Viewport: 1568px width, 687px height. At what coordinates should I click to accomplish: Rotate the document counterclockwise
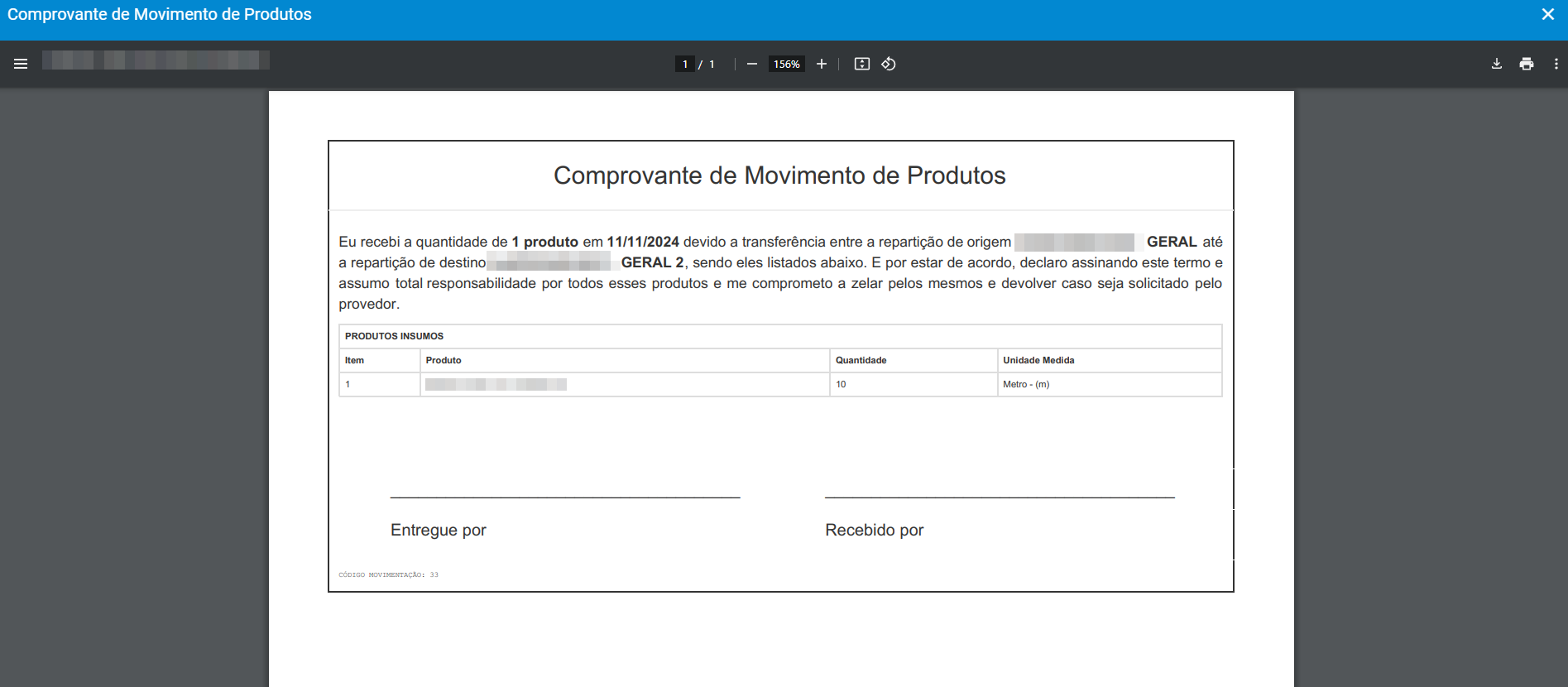tap(889, 64)
